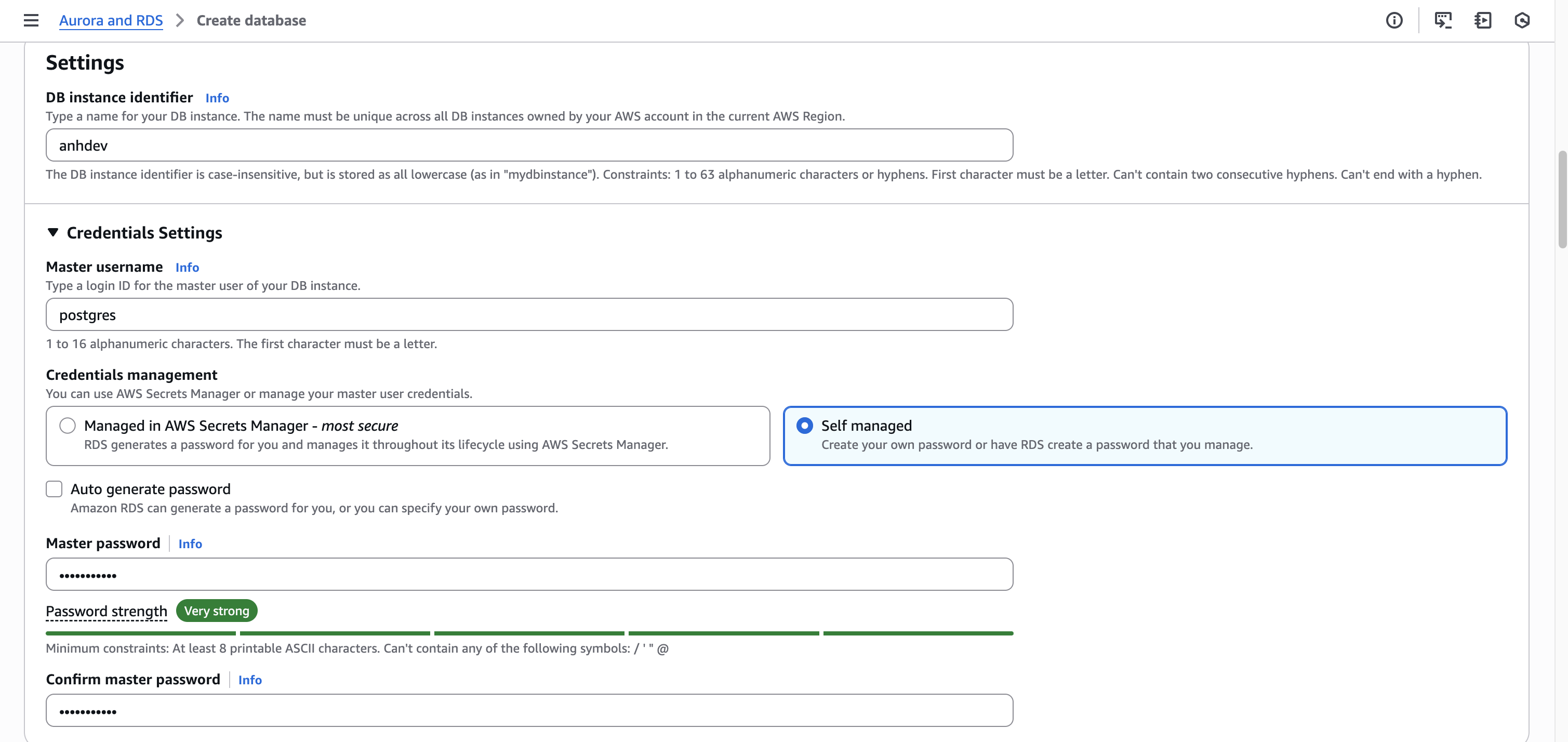Select Managed in AWS Secrets Manager option
Image resolution: width=1568 pixels, height=742 pixels.
pos(68,426)
